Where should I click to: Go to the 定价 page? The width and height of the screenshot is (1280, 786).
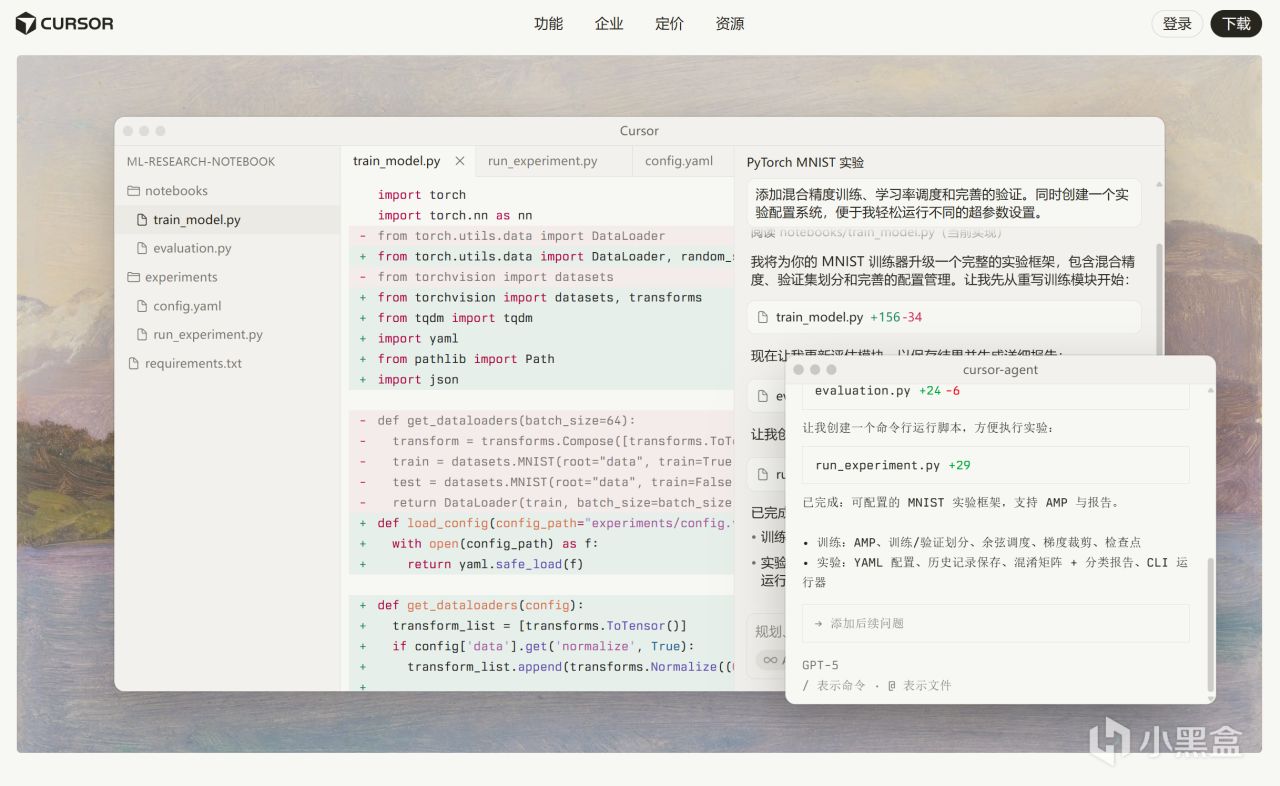[x=669, y=24]
